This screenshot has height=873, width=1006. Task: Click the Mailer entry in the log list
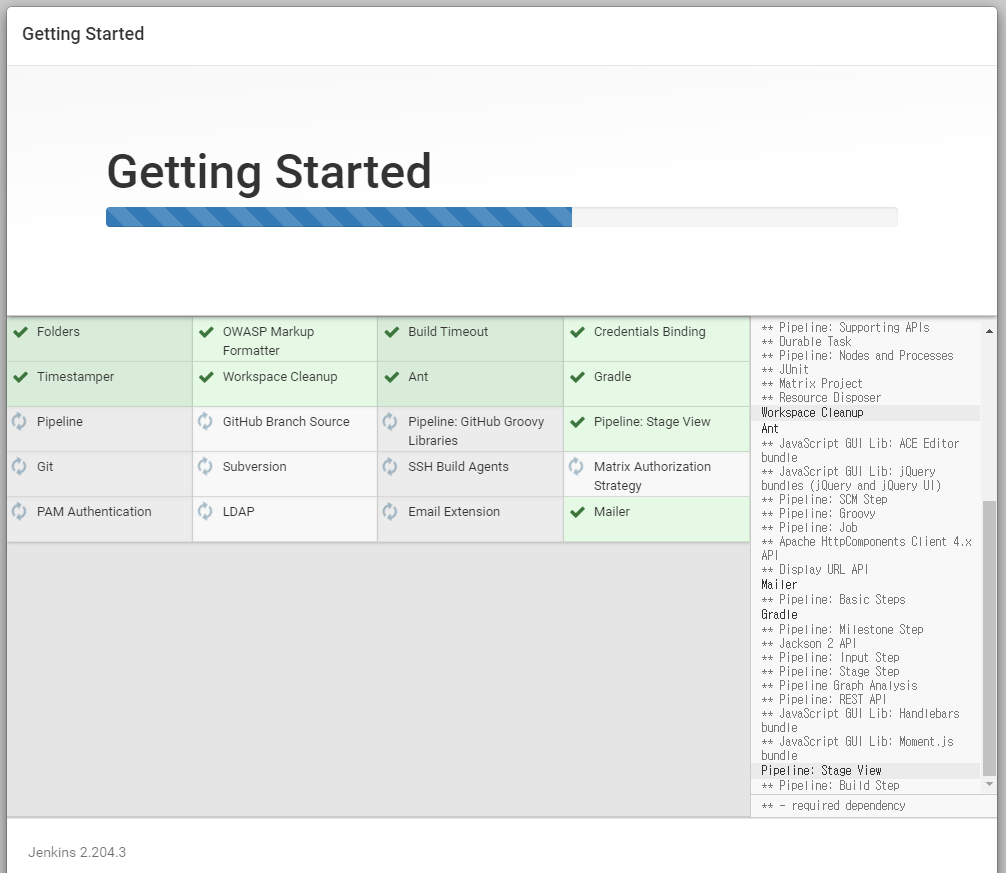780,584
